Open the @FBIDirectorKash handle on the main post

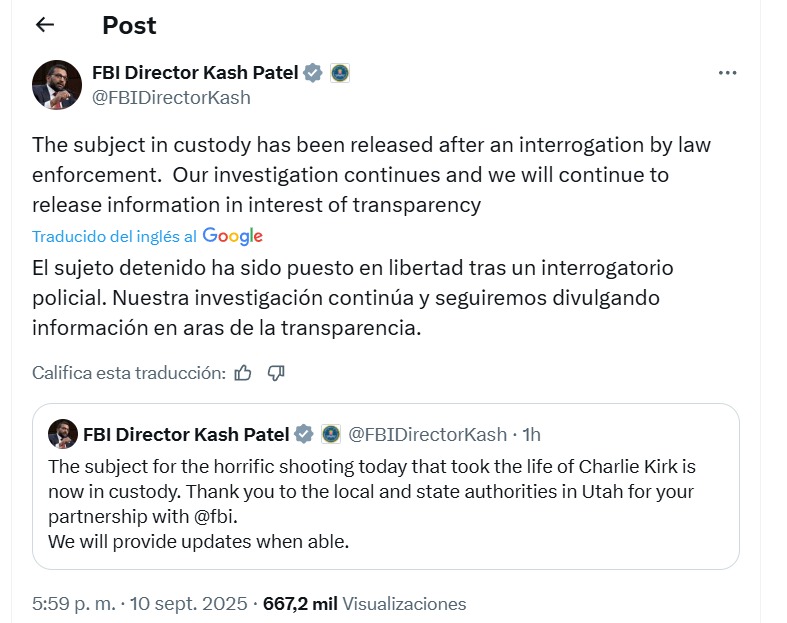[171, 97]
